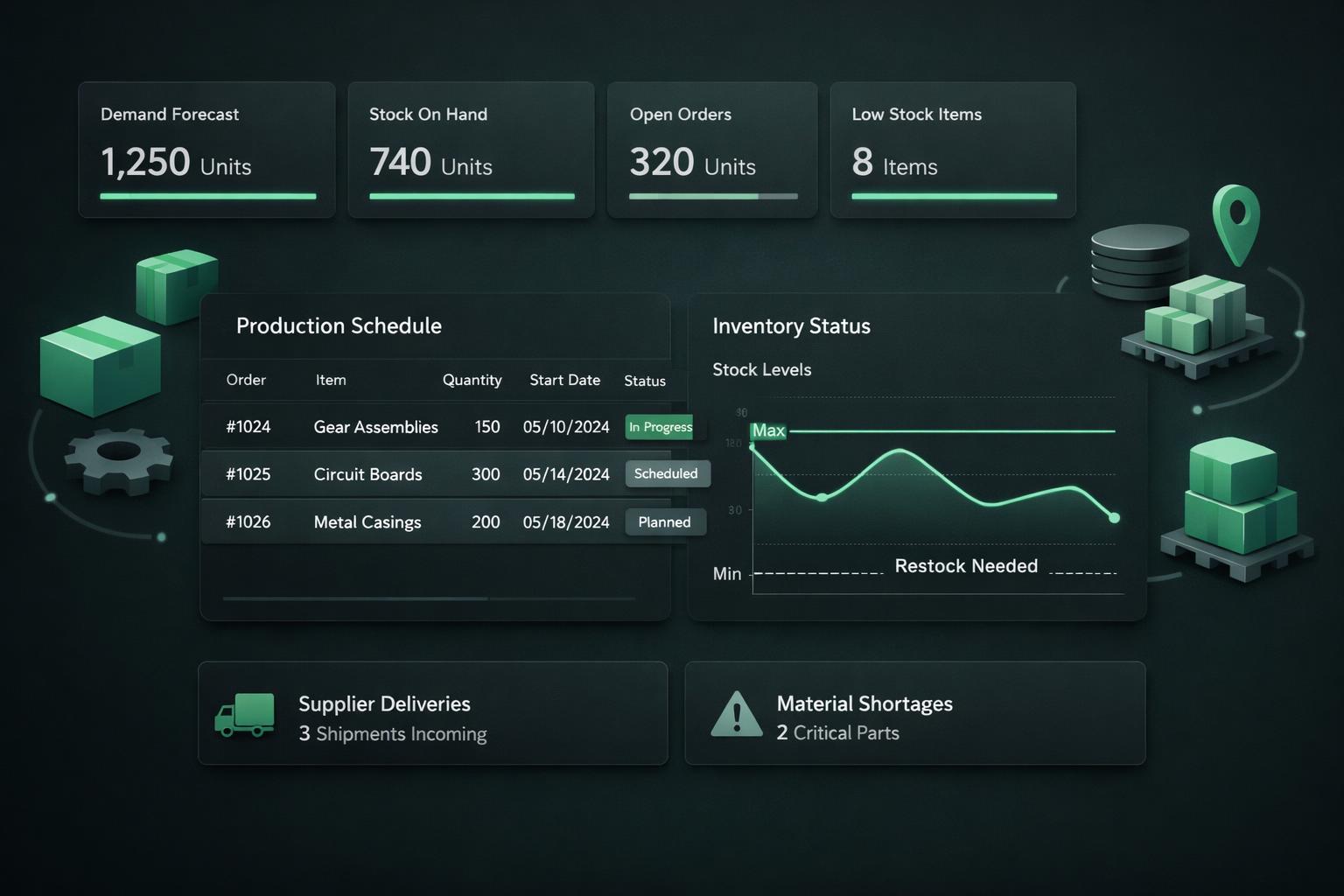
Task: Click the warning triangle shortages icon
Action: click(x=737, y=714)
